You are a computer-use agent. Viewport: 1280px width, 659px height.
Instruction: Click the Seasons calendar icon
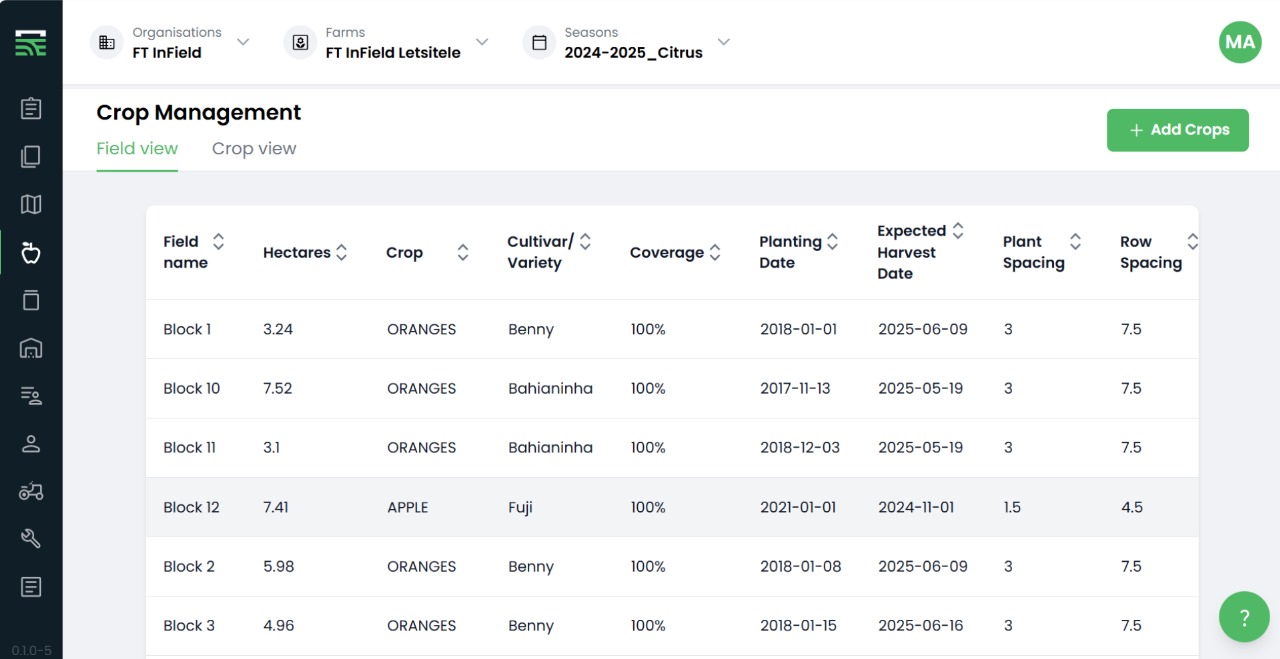click(x=539, y=43)
